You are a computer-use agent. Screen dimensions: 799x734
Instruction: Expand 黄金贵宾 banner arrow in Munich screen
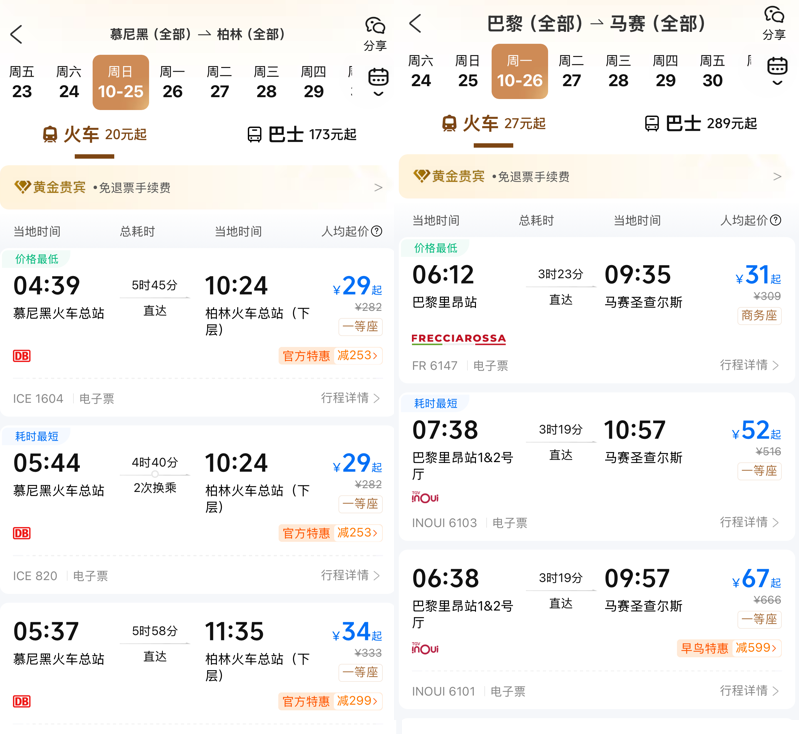(x=378, y=188)
